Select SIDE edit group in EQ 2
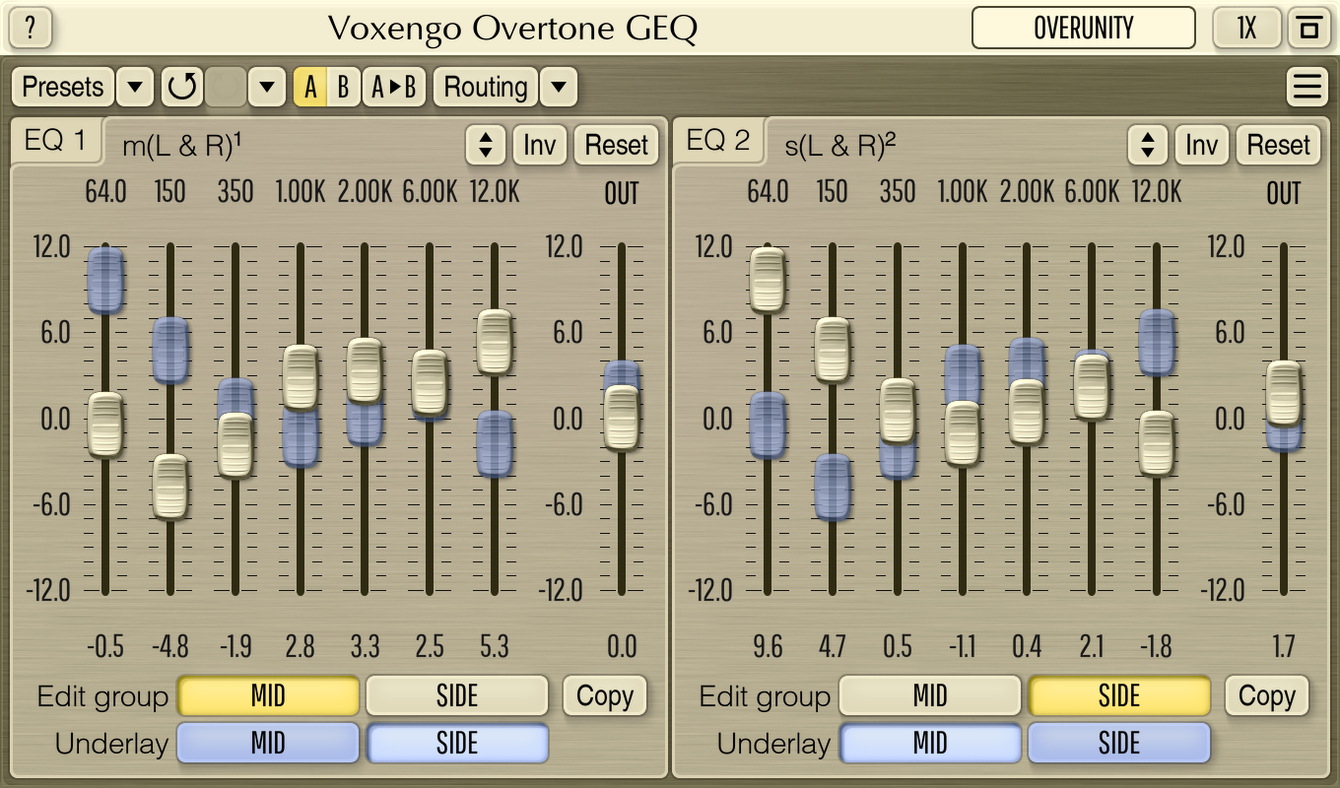 point(1119,696)
